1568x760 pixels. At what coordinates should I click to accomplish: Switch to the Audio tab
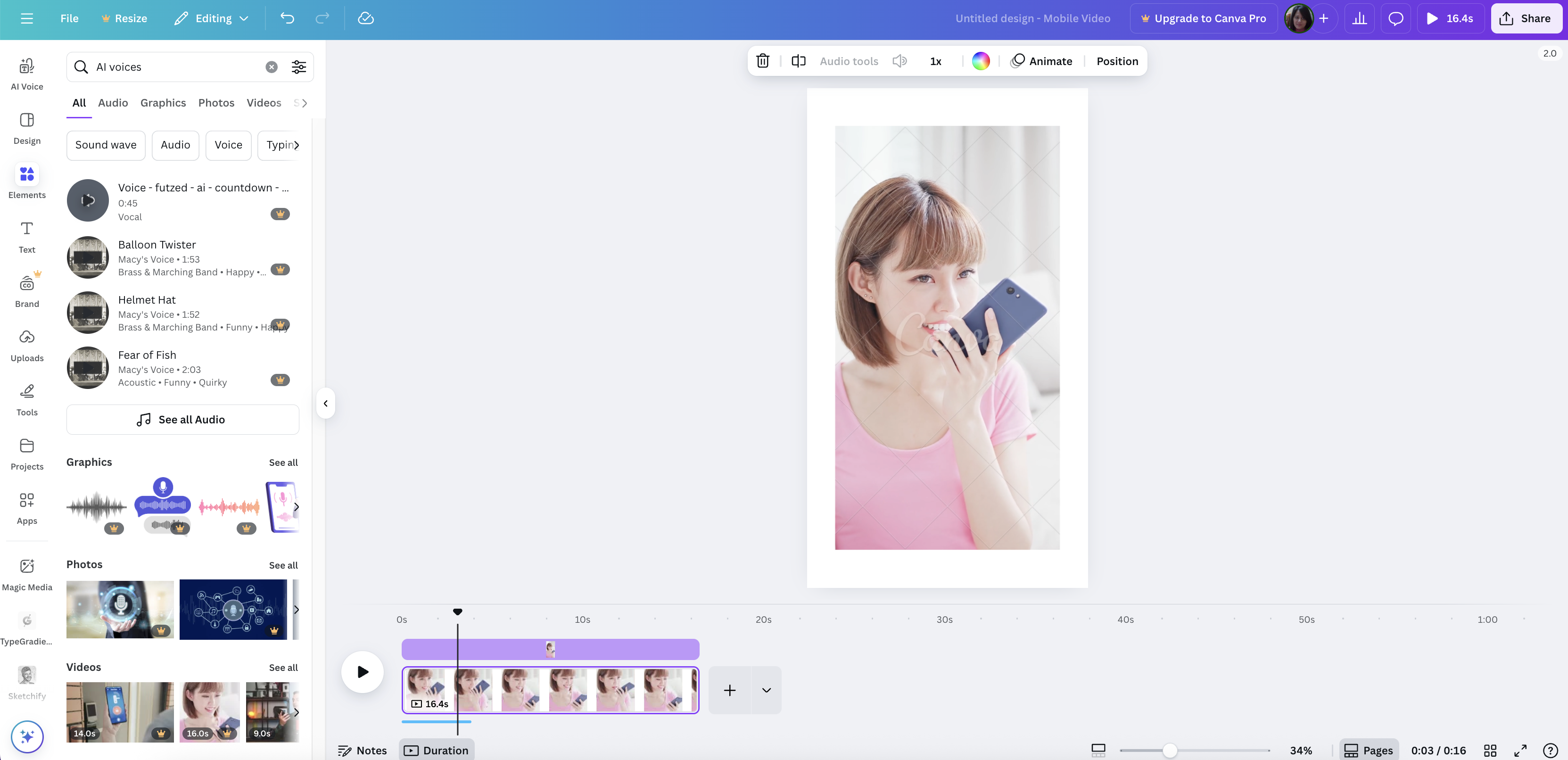pyautogui.click(x=113, y=102)
